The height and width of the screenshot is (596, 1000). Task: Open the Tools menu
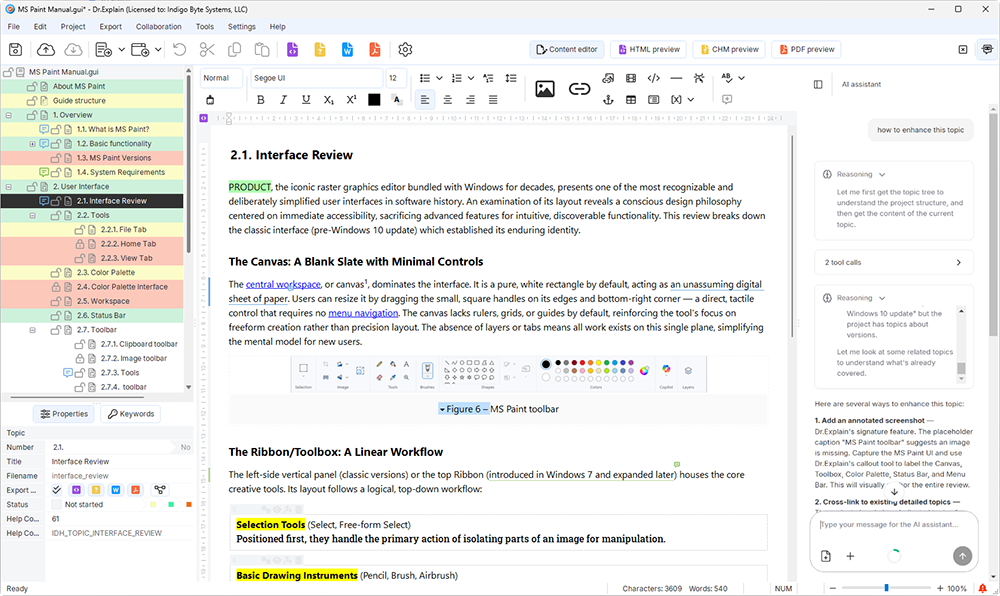pyautogui.click(x=205, y=27)
